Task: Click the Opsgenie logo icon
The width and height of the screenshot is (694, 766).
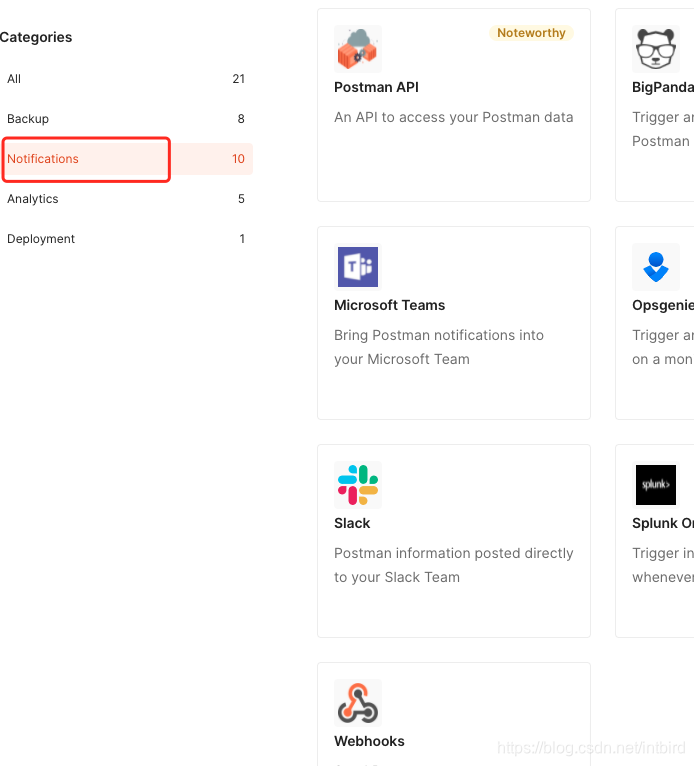Action: point(655,267)
